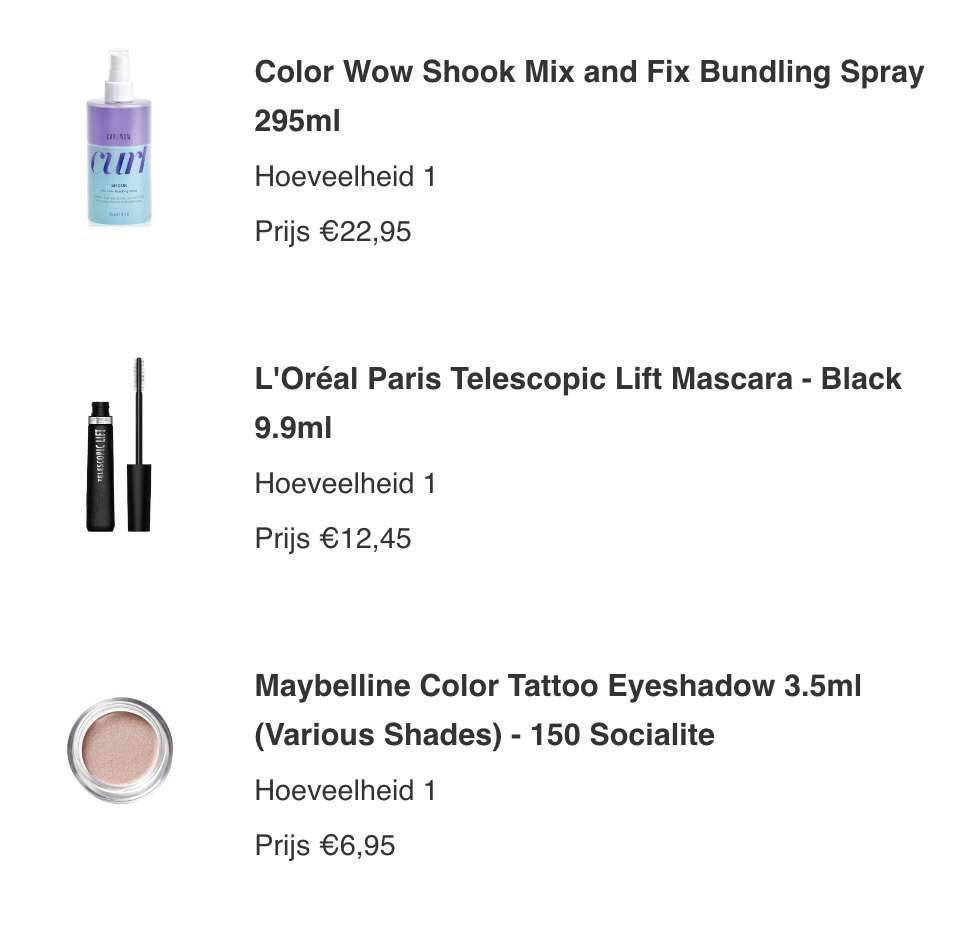This screenshot has width=974, height=930.
Task: Open L'Oréal Paris Telescopic Lift Mascara title
Action: pyautogui.click(x=578, y=379)
